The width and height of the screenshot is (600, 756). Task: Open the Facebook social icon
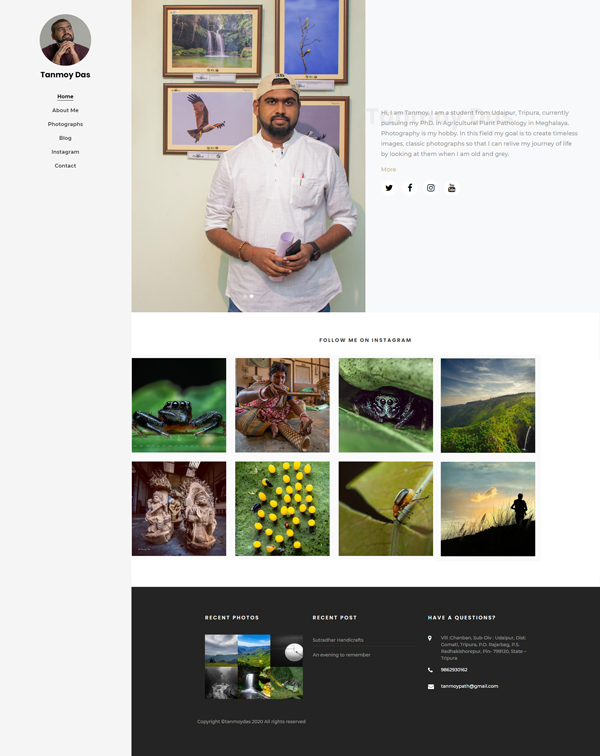click(409, 188)
